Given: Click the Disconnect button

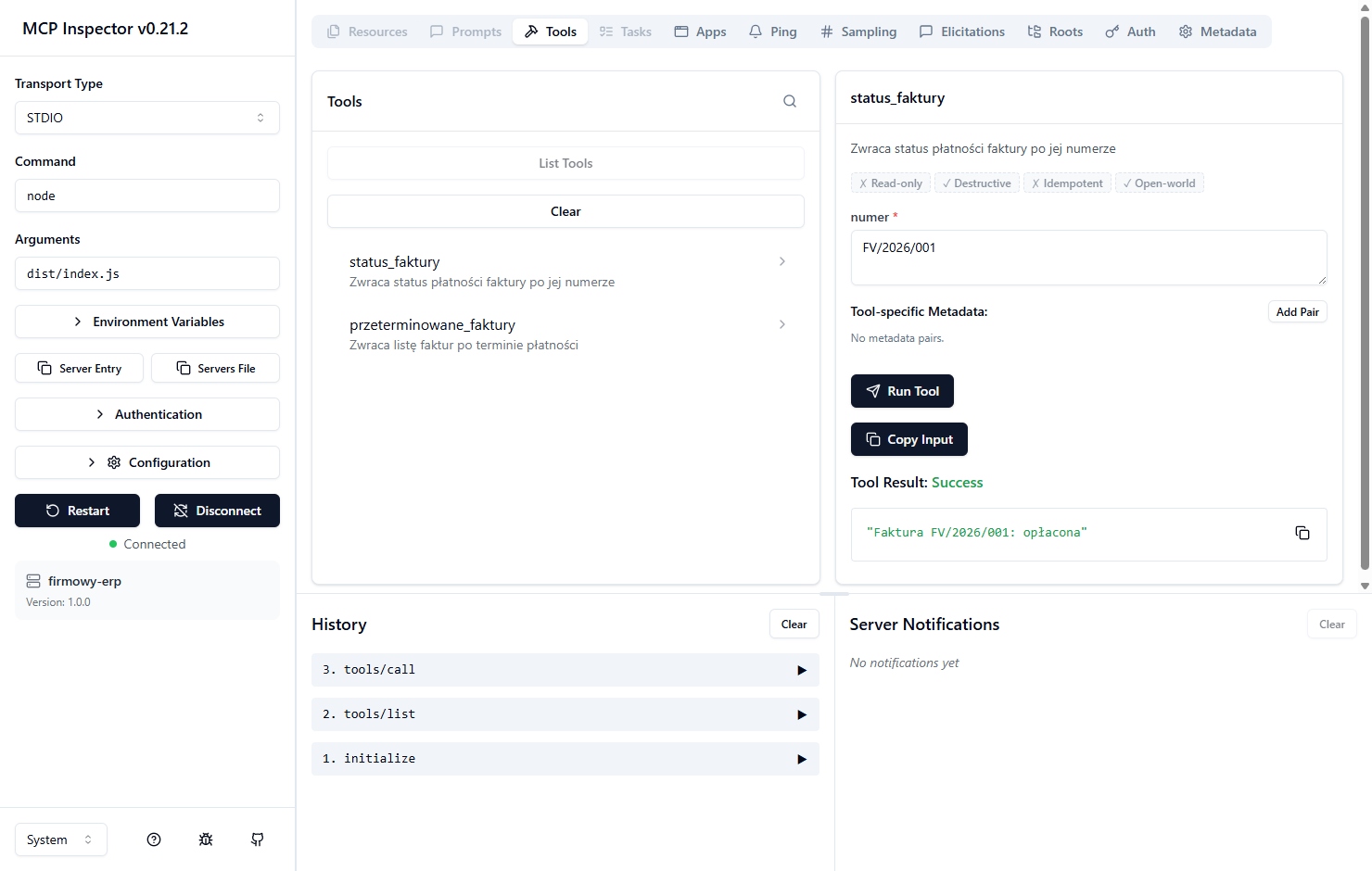Looking at the screenshot, I should [x=217, y=511].
